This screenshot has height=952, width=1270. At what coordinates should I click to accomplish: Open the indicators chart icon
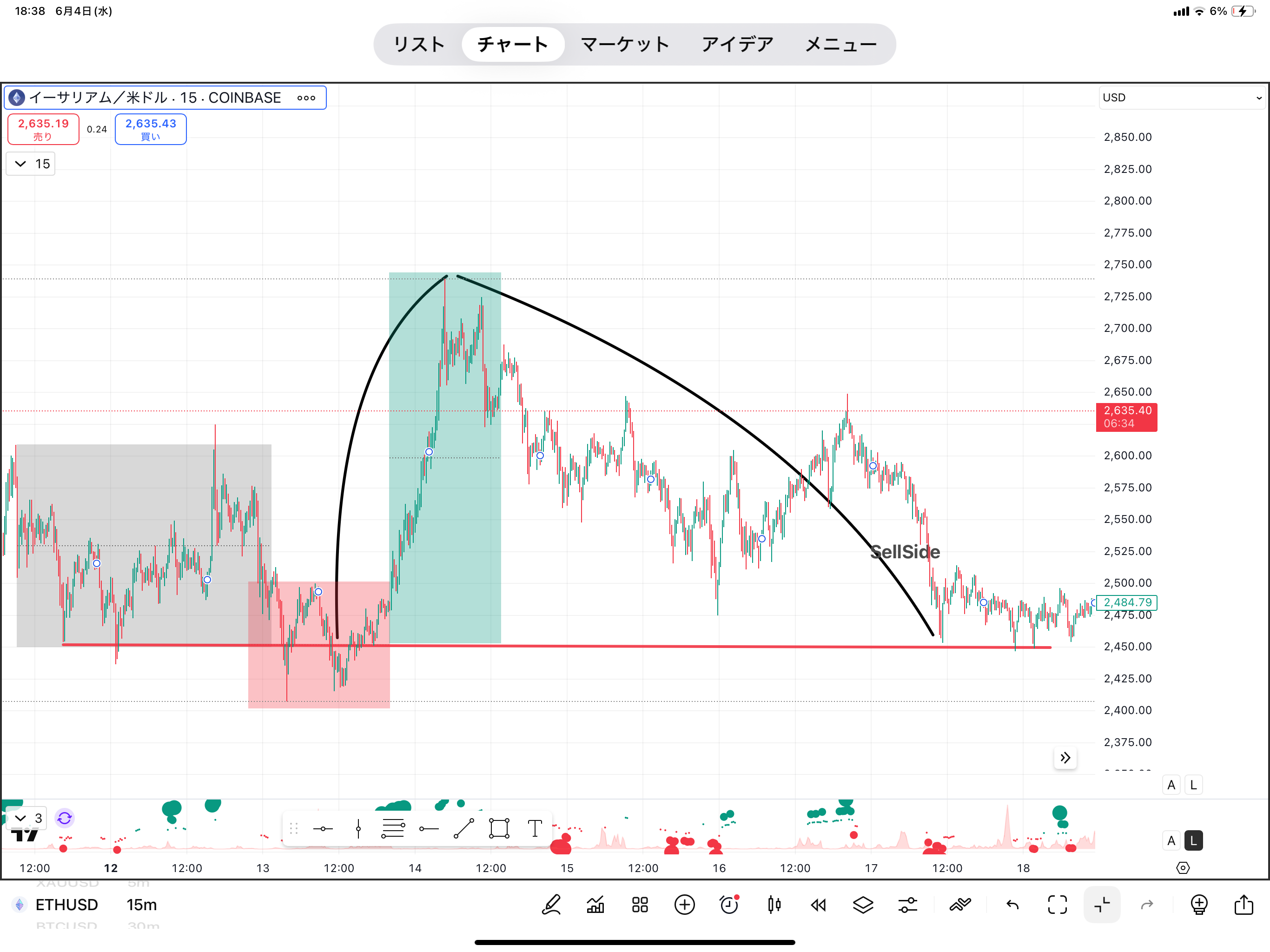coord(595,905)
